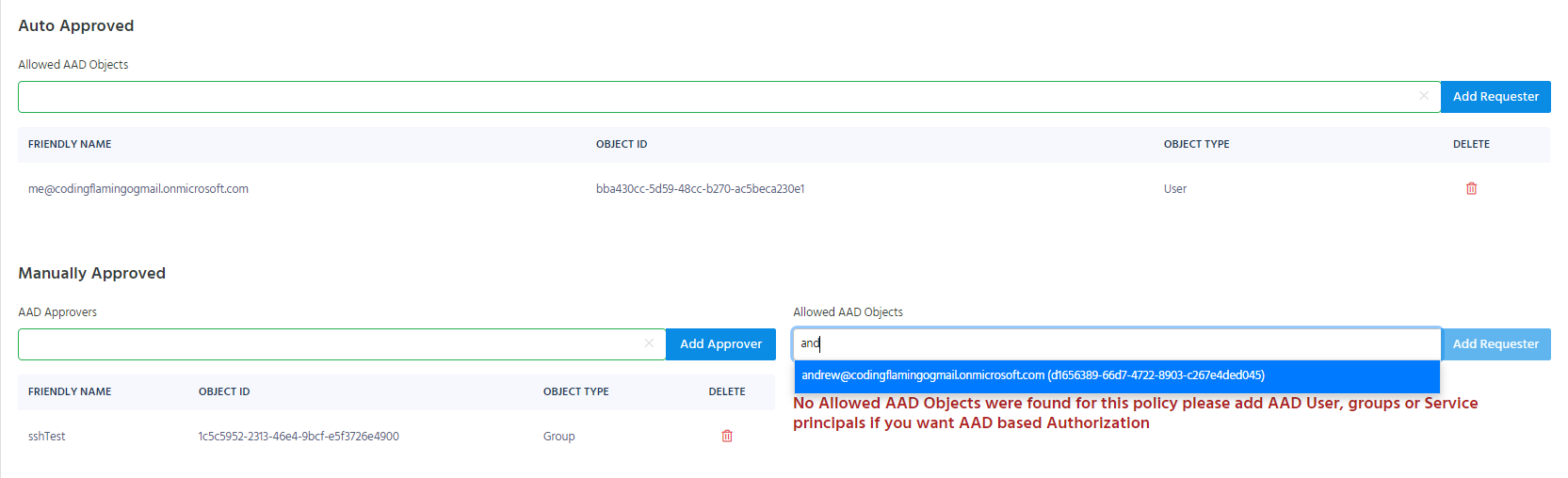The image size is (1568, 478).
Task: Select the object ID bba430cc text
Action: 700,189
